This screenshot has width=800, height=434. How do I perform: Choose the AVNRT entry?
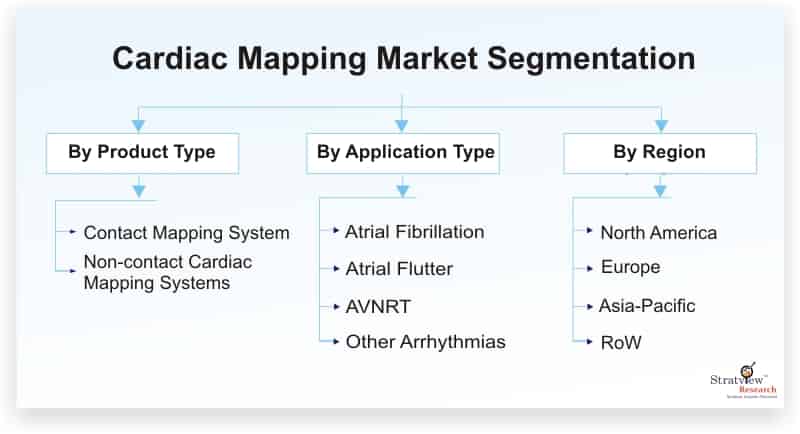pyautogui.click(x=378, y=307)
